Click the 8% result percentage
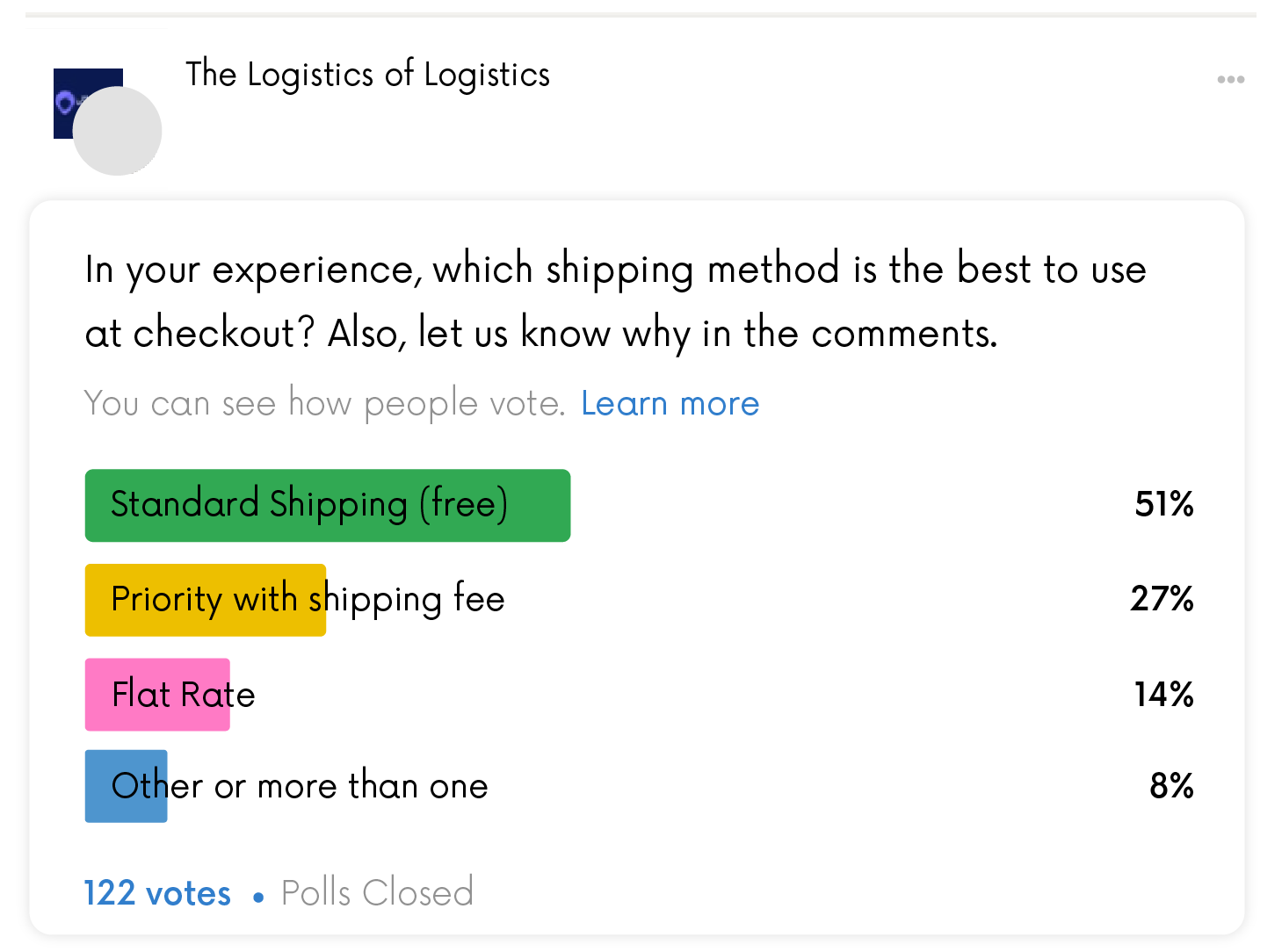 coord(1171,786)
